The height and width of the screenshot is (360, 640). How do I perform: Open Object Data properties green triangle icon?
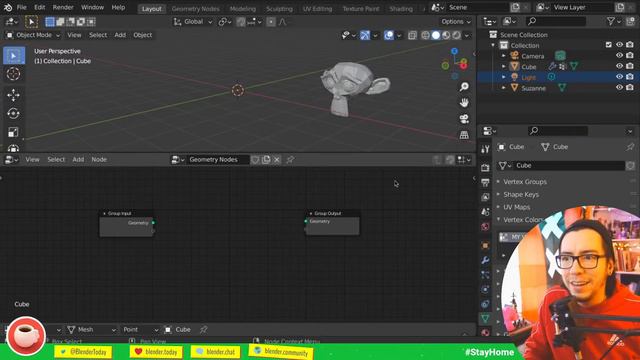[x=485, y=318]
